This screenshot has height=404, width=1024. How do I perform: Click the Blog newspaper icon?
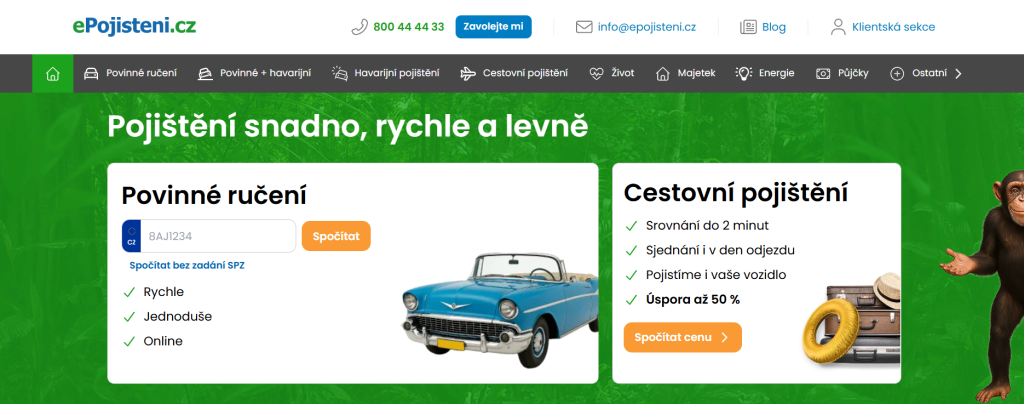coord(748,27)
